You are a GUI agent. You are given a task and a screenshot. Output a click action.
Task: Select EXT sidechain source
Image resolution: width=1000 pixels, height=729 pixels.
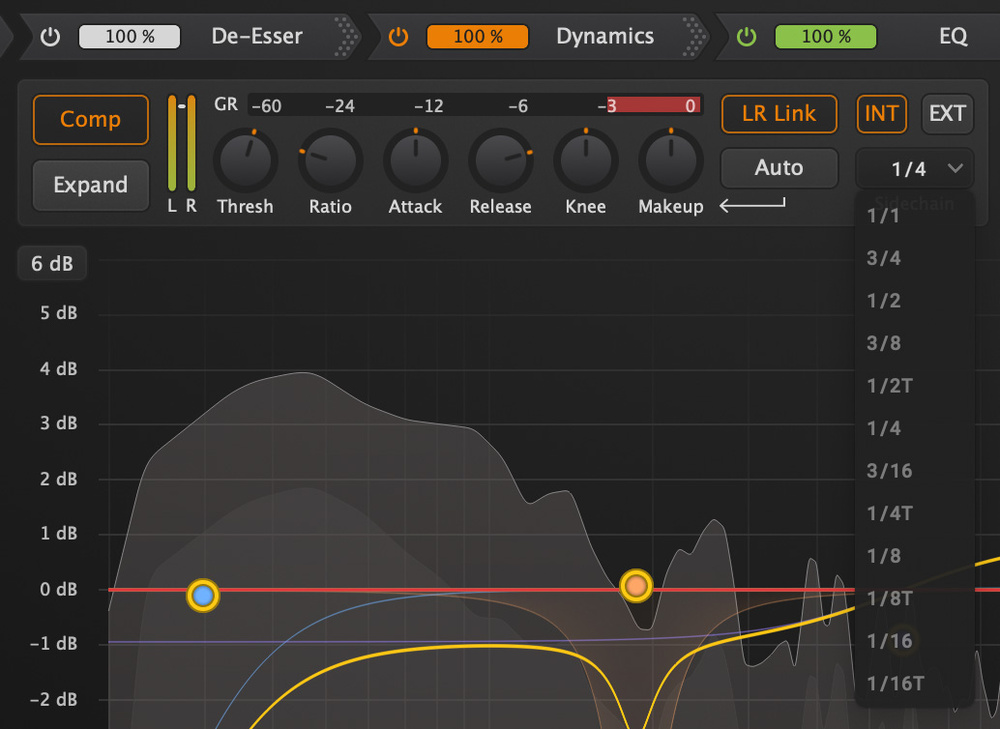click(x=947, y=114)
